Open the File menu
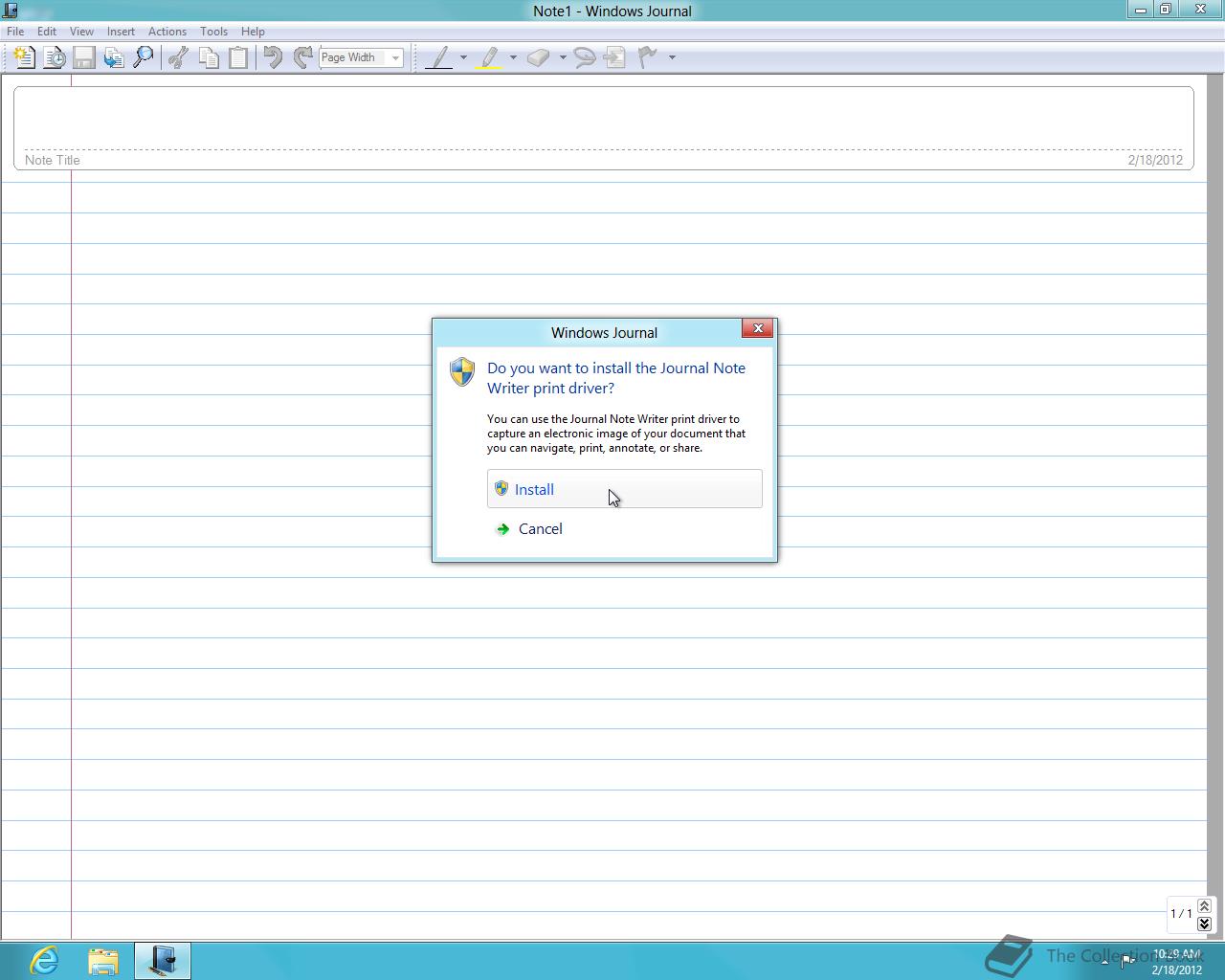The width and height of the screenshot is (1225, 980). click(x=15, y=32)
